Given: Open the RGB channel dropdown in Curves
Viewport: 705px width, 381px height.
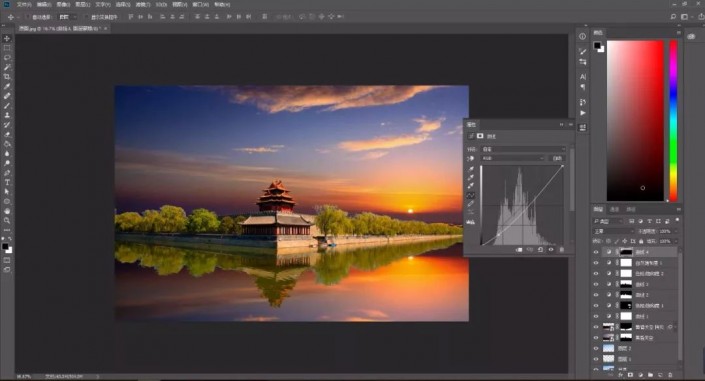Looking at the screenshot, I should point(513,158).
